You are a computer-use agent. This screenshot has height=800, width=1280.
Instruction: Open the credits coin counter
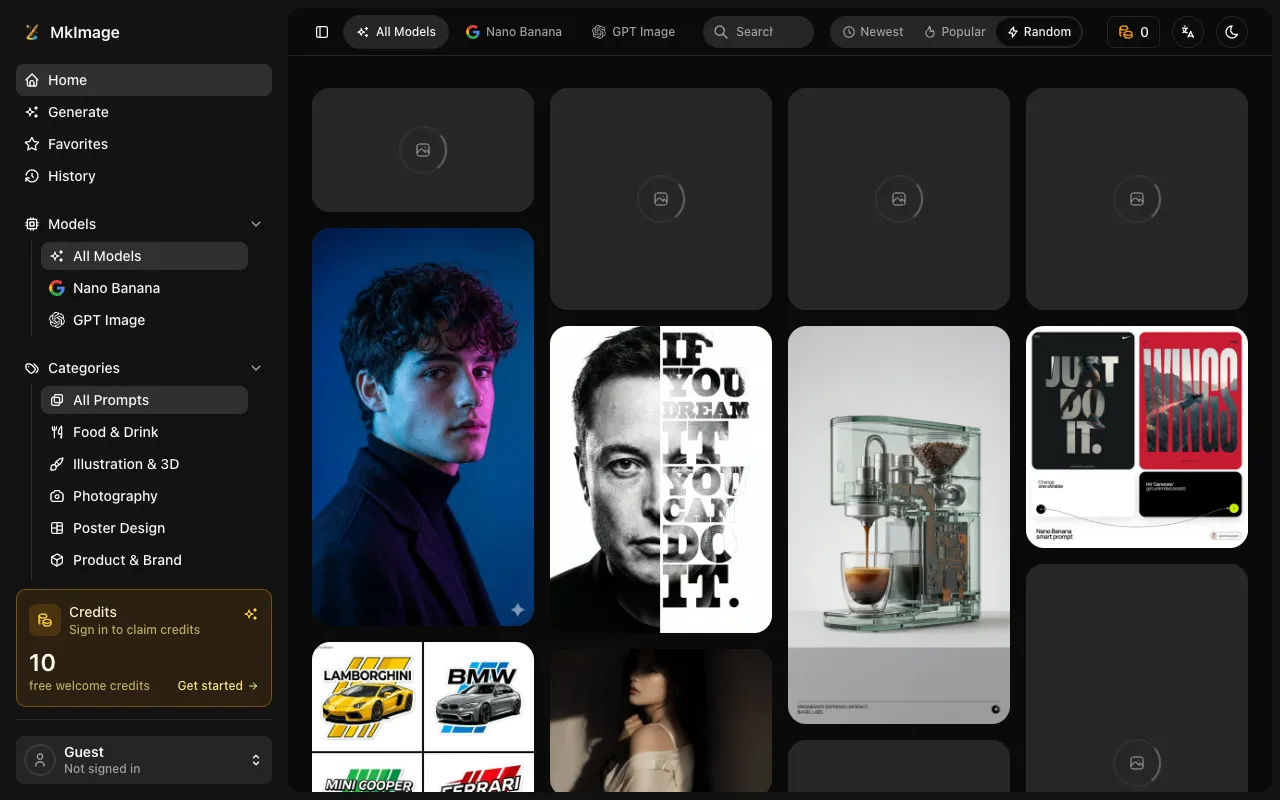(x=1133, y=32)
